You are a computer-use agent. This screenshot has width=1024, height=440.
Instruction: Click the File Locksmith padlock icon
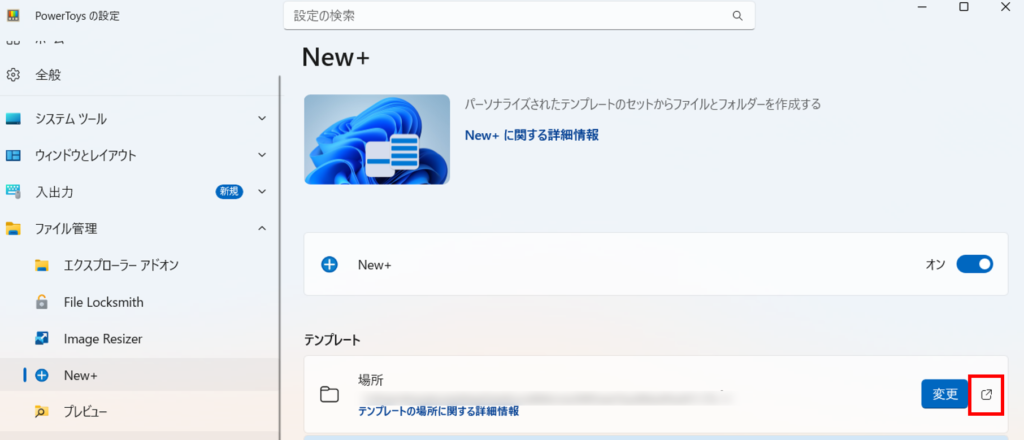(42, 302)
